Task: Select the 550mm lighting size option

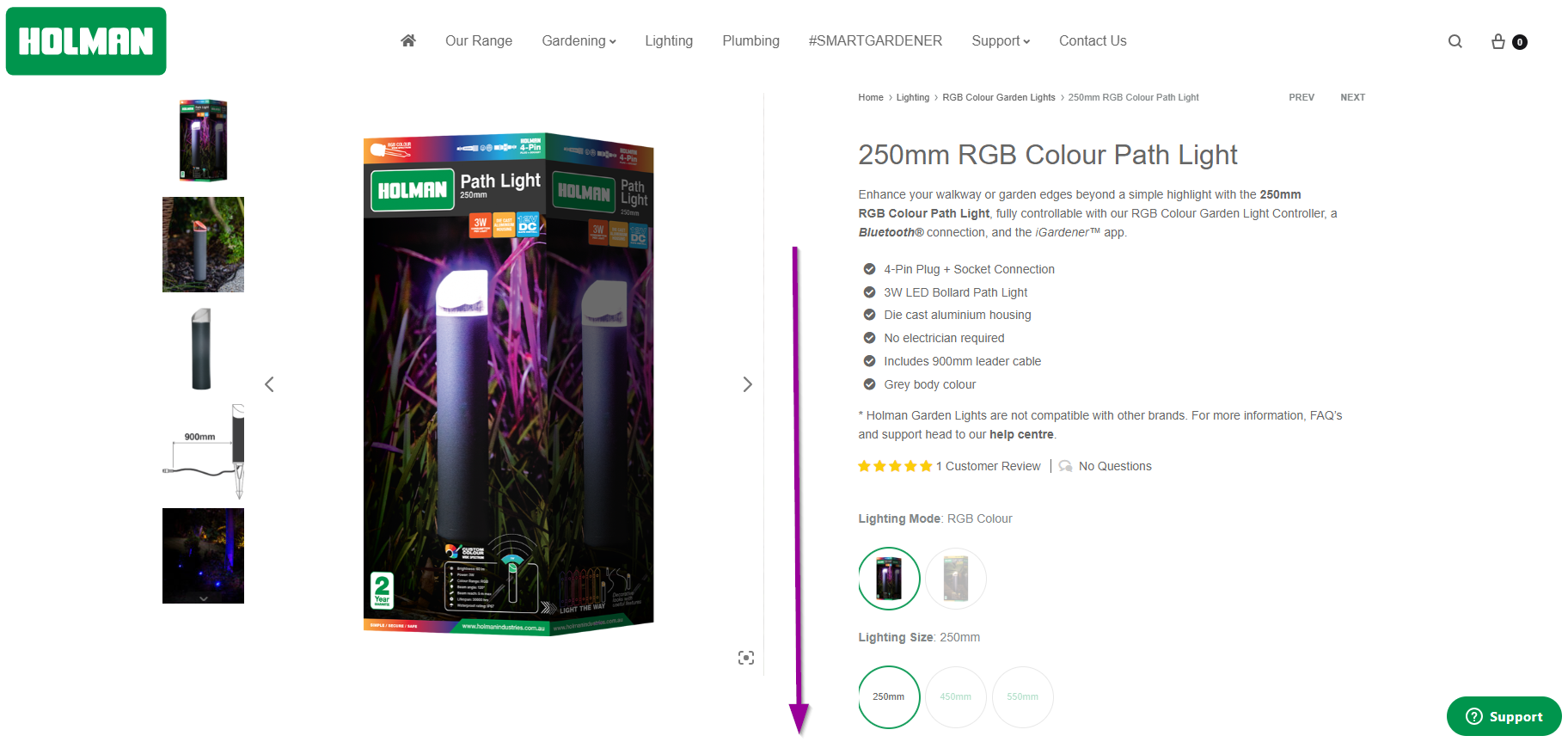Action: [x=1023, y=696]
